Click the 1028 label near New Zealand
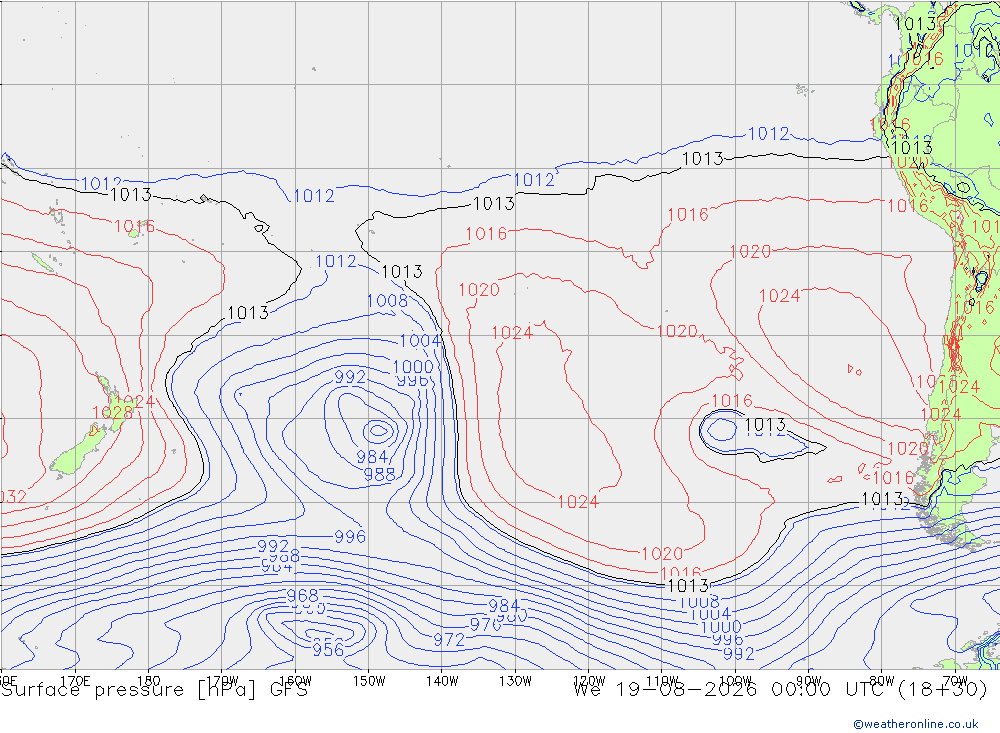 (x=112, y=413)
